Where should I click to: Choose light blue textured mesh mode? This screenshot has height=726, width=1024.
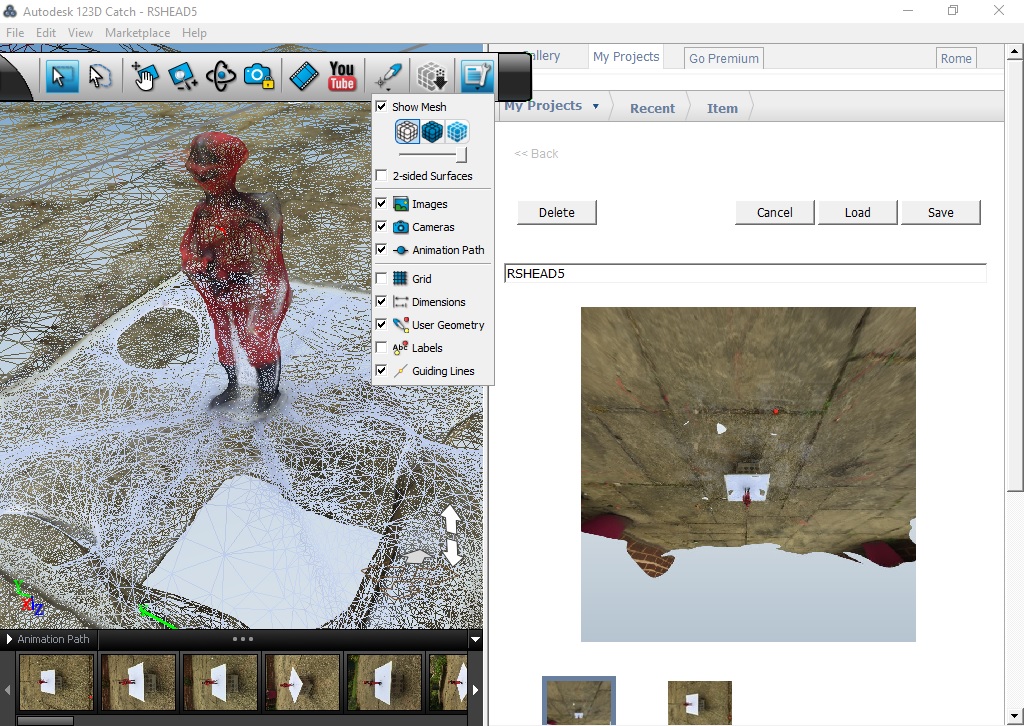(x=456, y=132)
